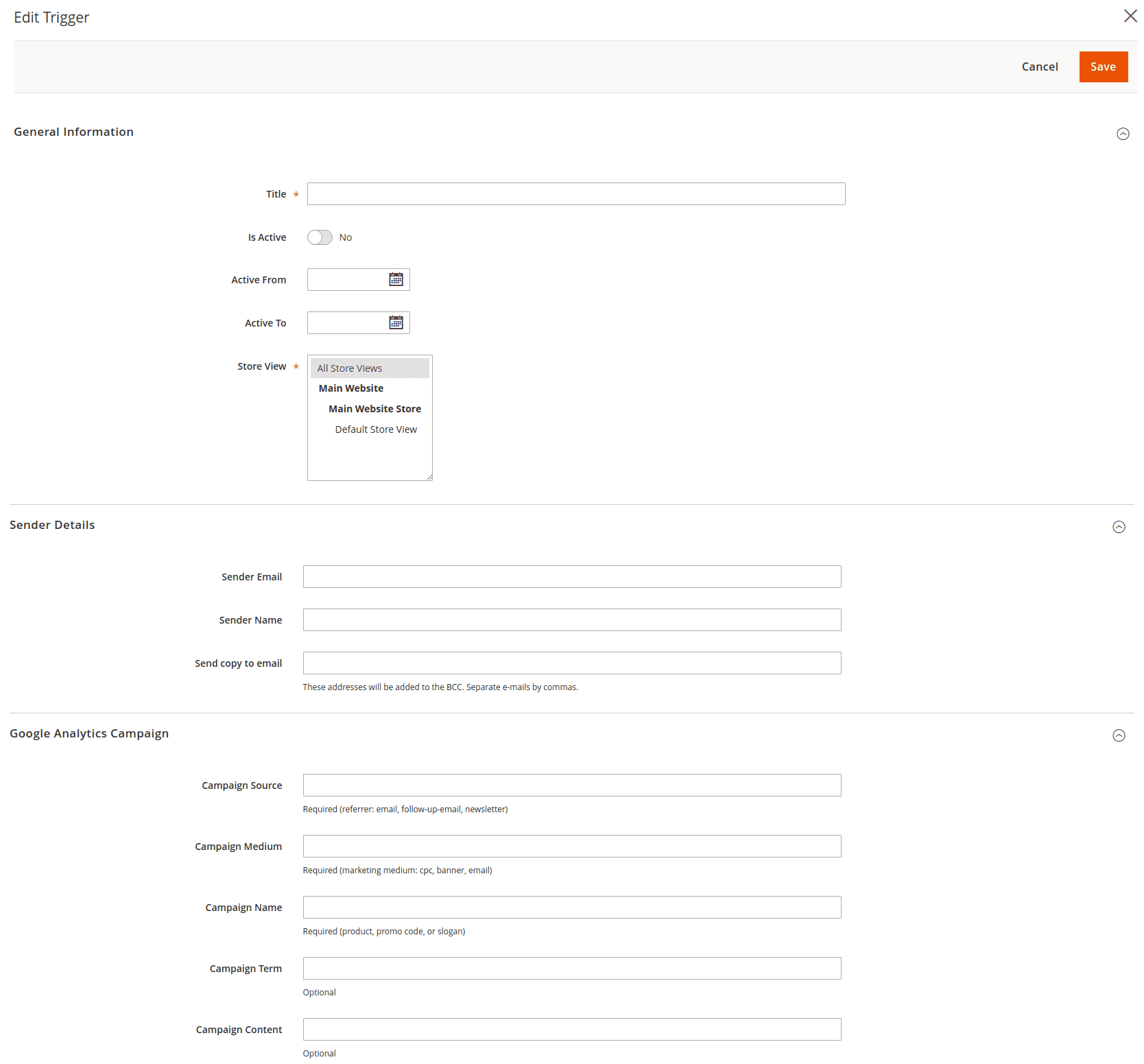The width and height of the screenshot is (1144, 1064).
Task: Click Main Website Store group label
Action: coord(374,409)
